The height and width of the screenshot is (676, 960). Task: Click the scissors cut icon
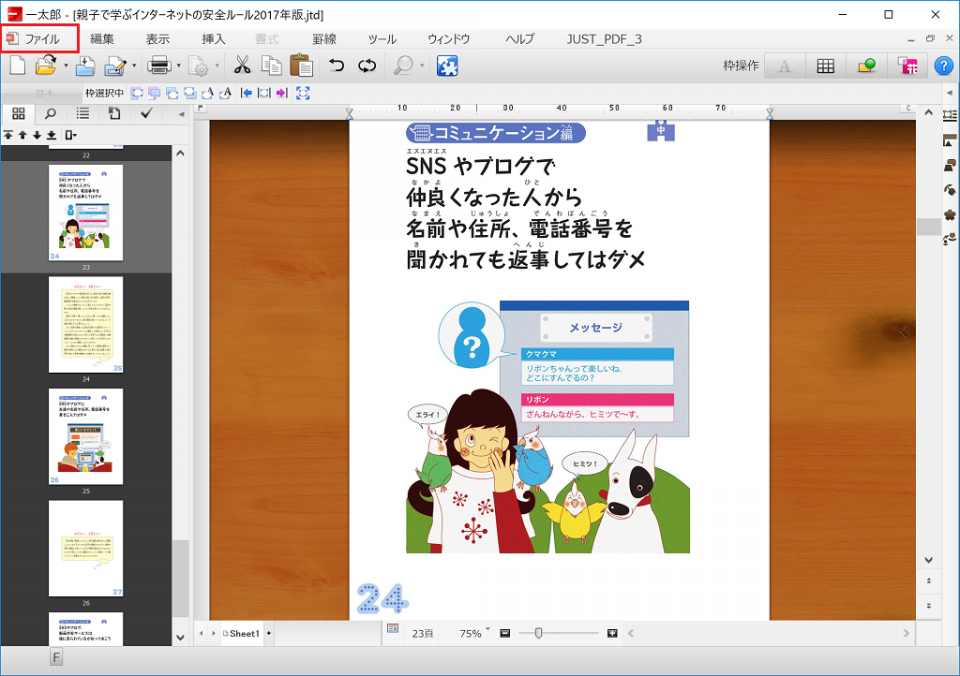[x=242, y=65]
